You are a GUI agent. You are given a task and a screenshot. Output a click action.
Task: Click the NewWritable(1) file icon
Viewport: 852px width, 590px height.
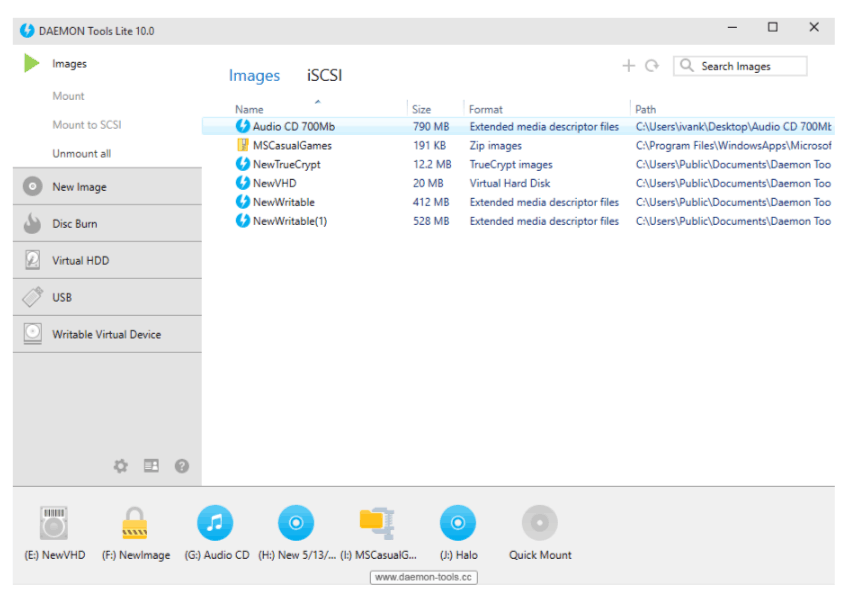pos(243,221)
